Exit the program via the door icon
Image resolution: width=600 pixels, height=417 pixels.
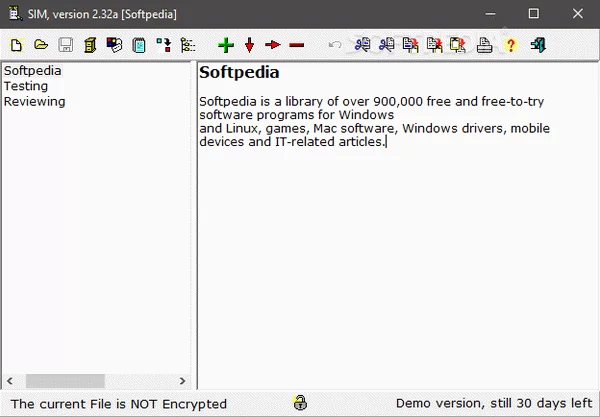[538, 45]
